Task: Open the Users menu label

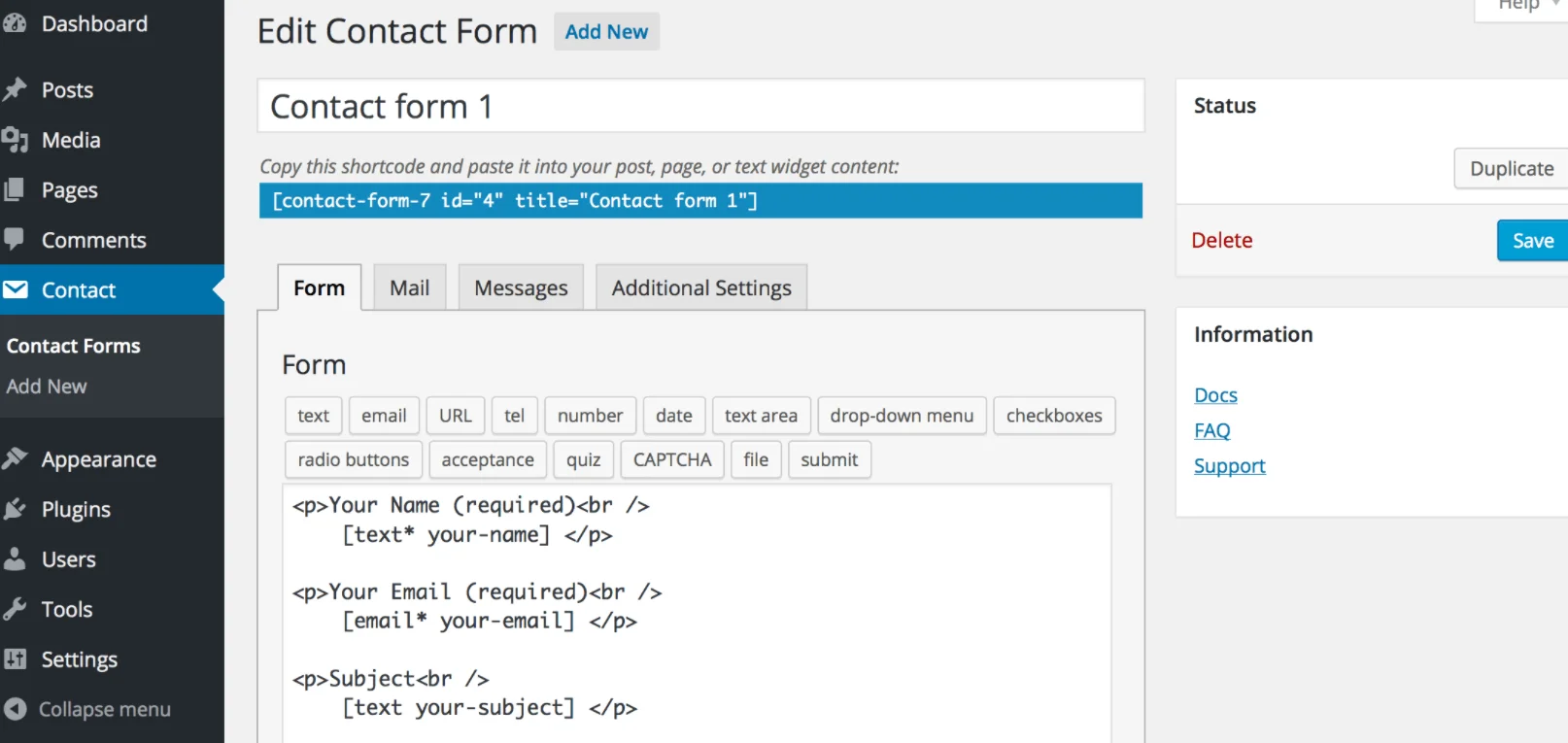Action: point(69,559)
